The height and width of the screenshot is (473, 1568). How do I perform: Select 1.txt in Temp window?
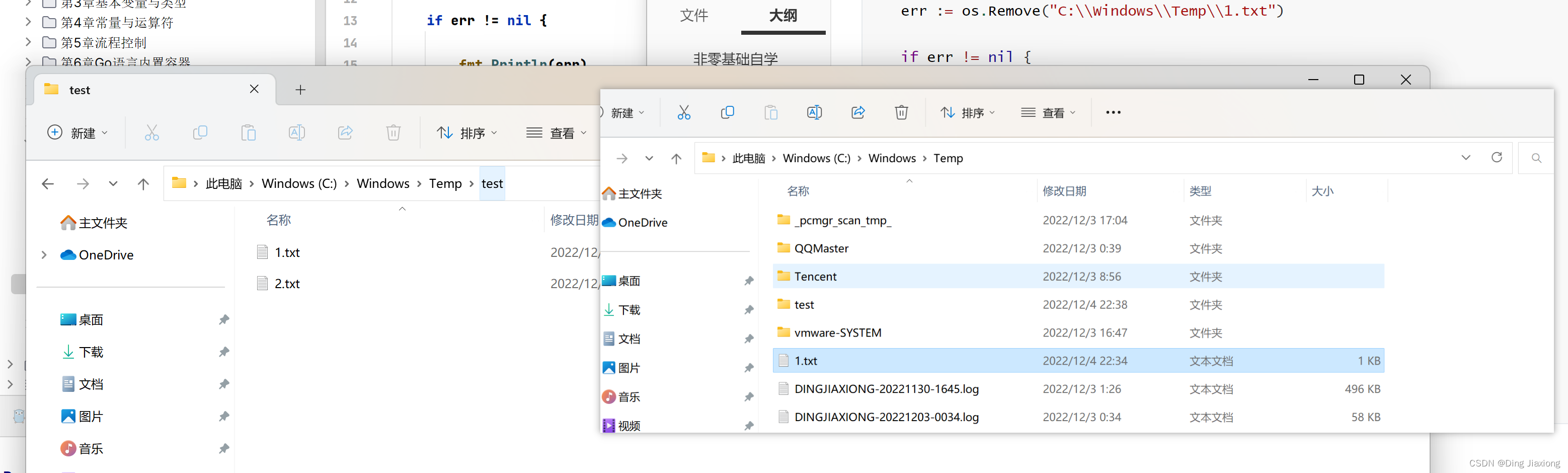[x=1078, y=360]
